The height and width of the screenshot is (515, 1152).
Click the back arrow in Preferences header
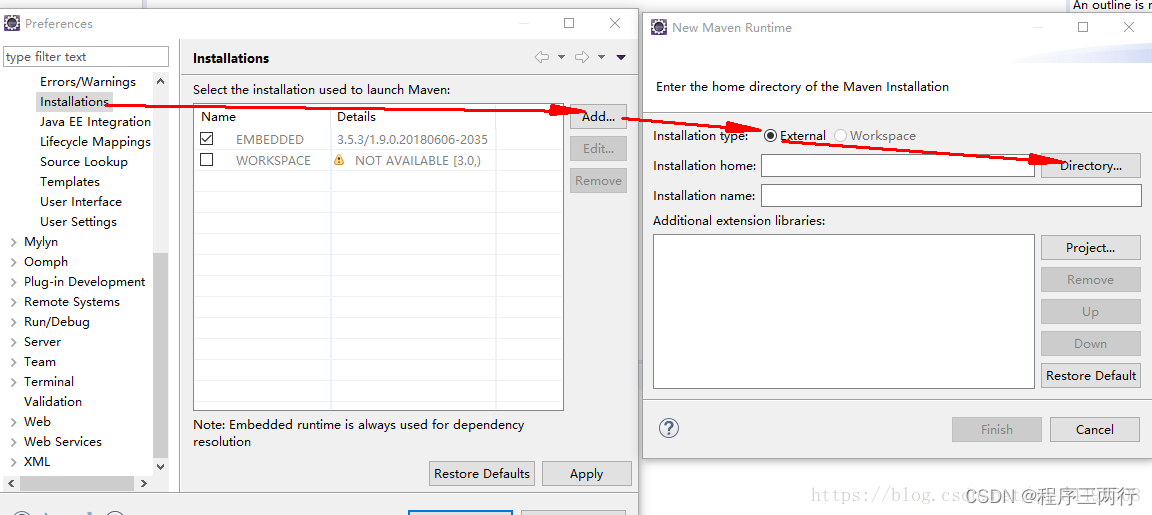coord(542,57)
